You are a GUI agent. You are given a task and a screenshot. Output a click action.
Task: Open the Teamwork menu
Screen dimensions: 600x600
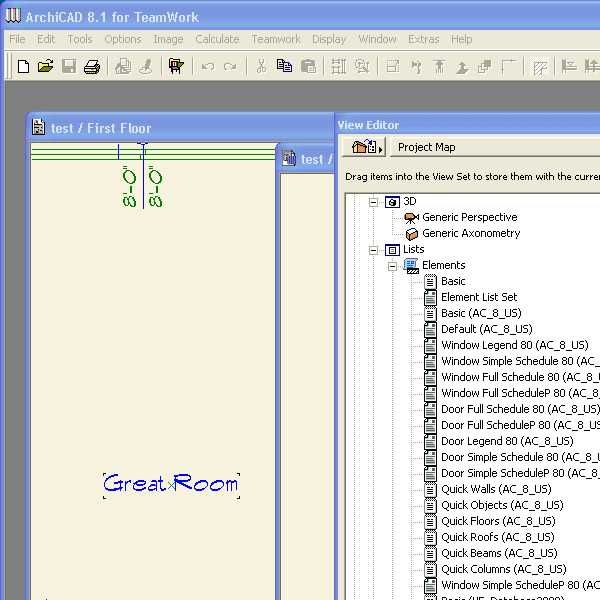tap(276, 39)
